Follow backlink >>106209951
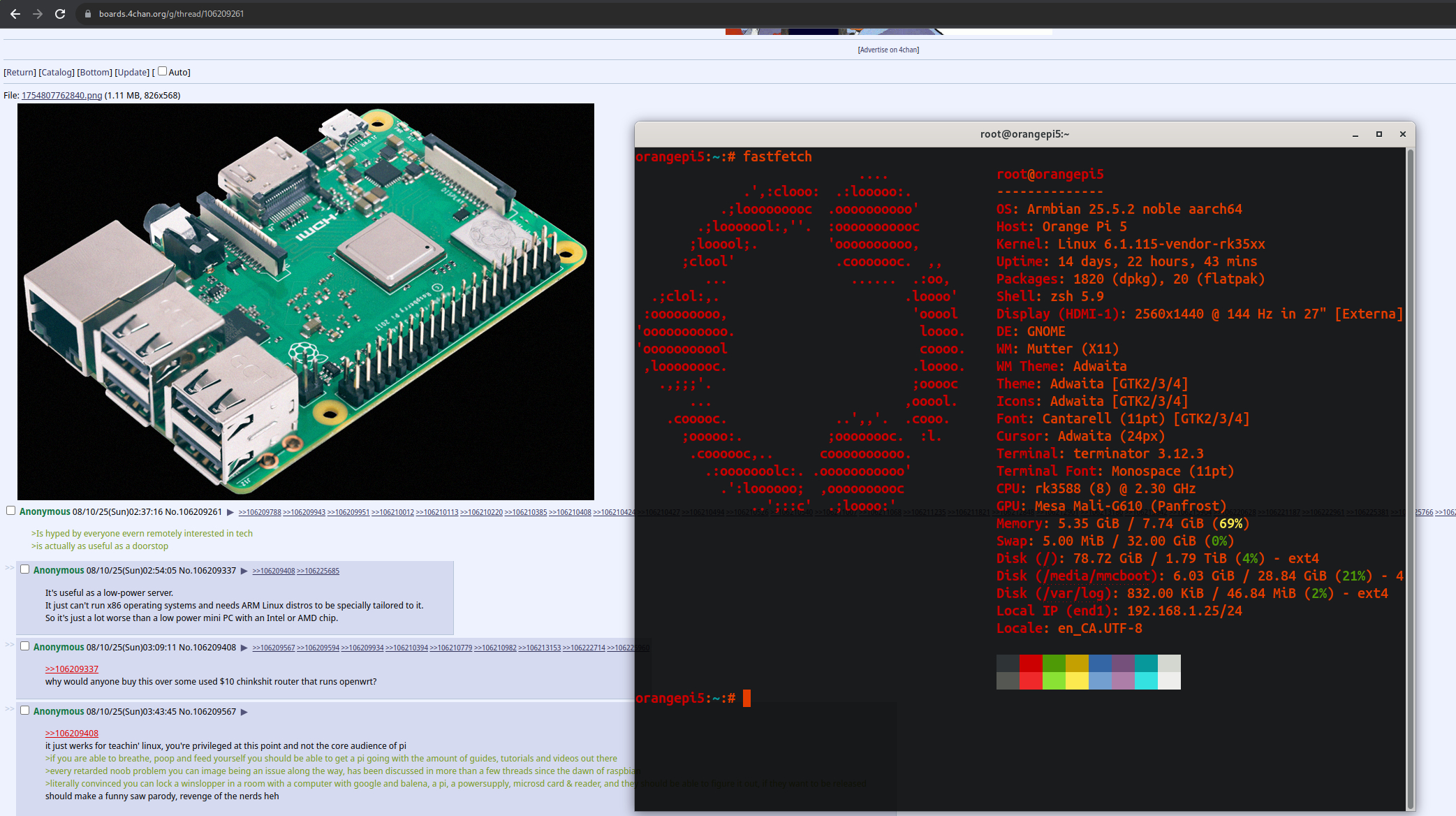 click(348, 513)
